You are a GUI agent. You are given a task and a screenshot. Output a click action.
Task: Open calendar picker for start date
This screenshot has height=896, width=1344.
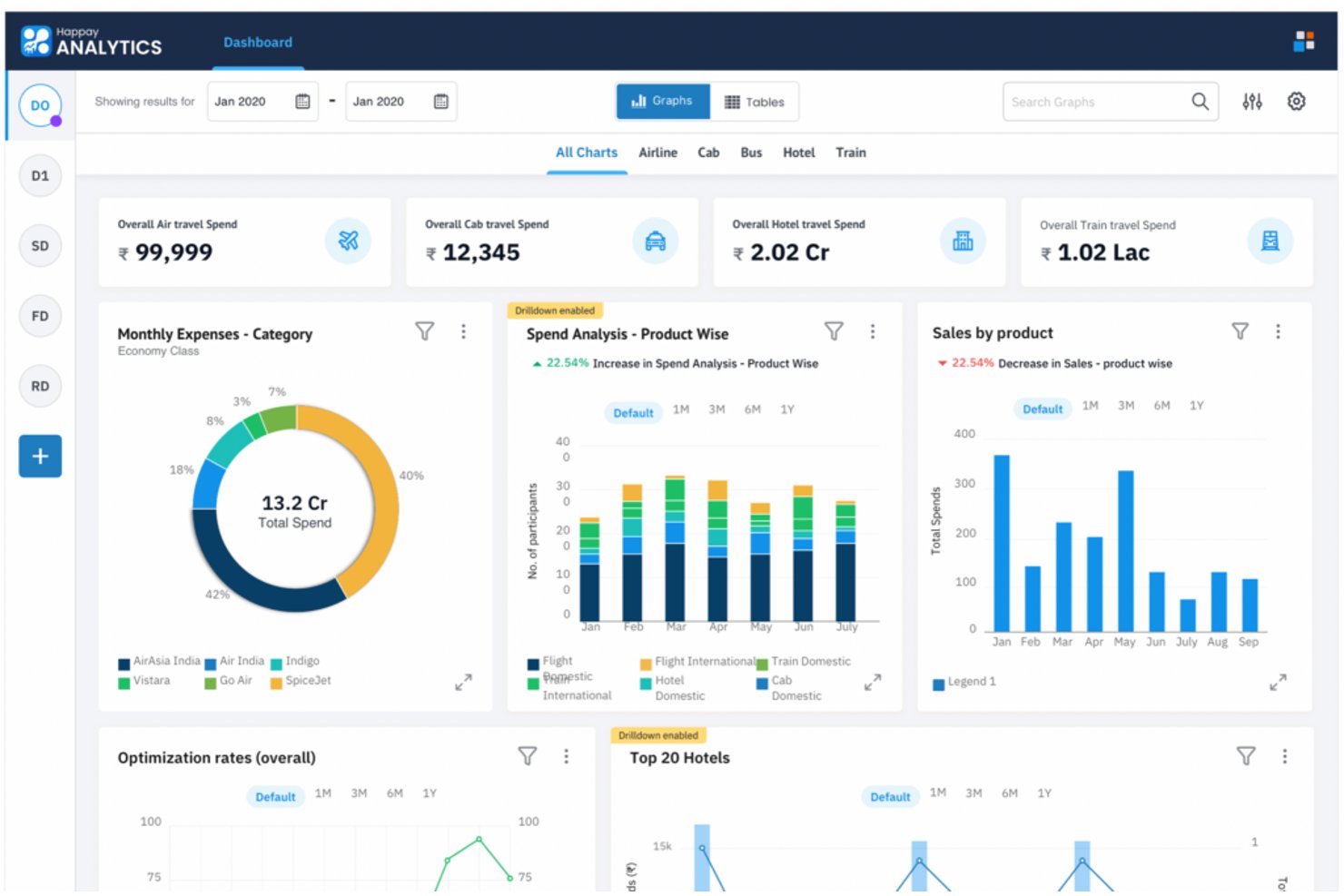point(302,102)
